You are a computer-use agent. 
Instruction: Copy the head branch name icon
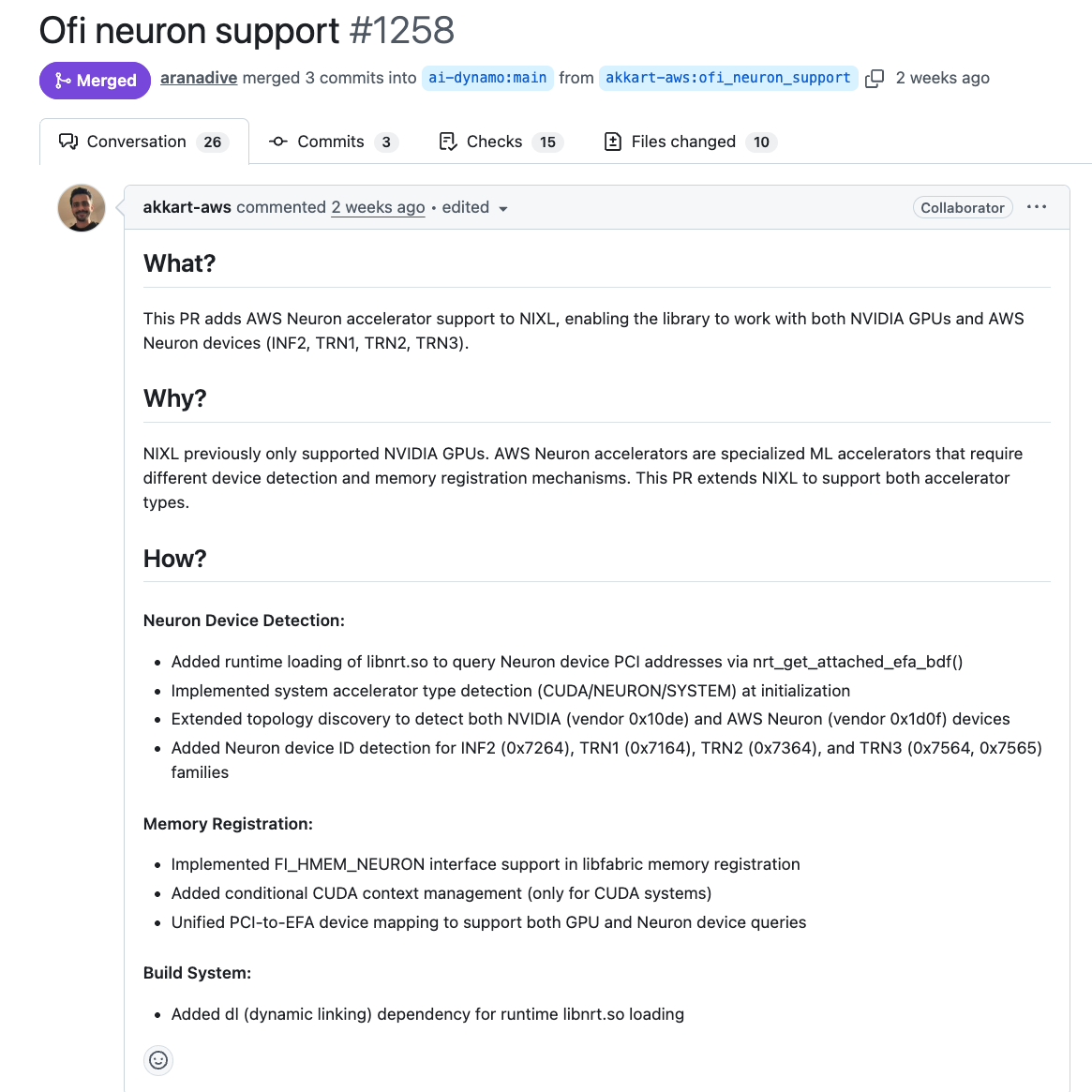(875, 79)
